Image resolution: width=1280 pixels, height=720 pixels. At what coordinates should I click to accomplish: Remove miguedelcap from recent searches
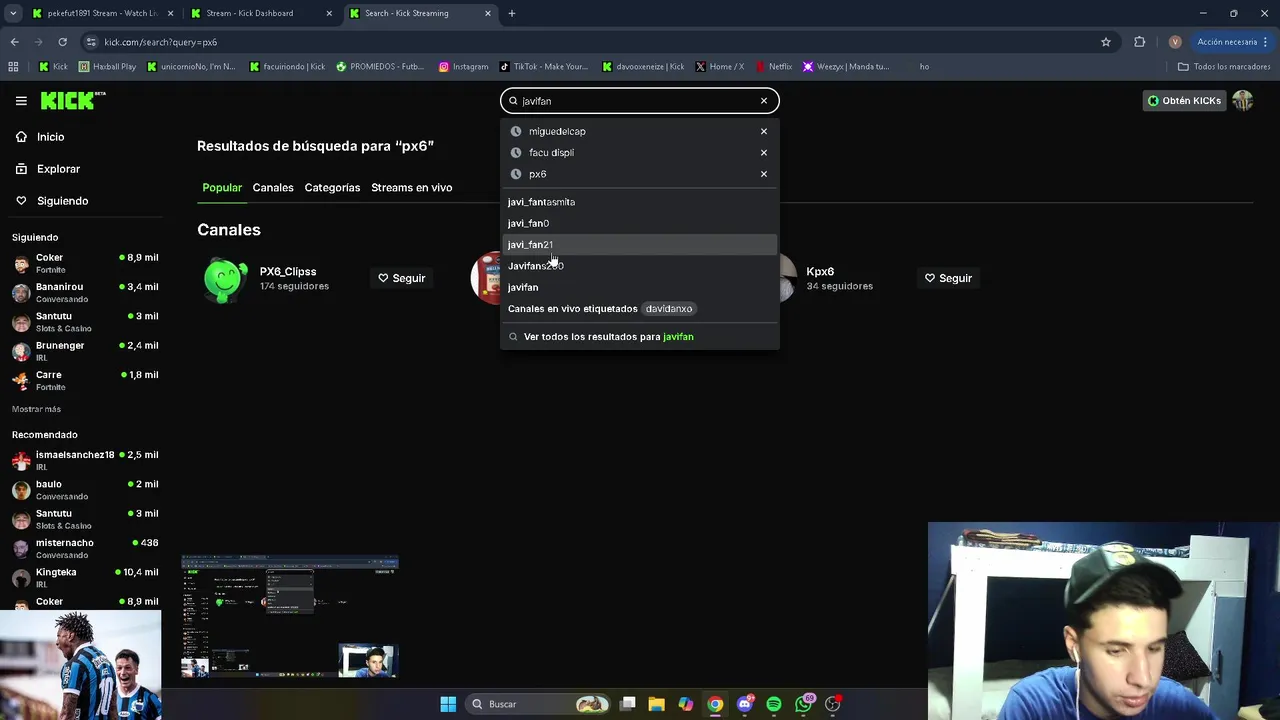[x=764, y=131]
